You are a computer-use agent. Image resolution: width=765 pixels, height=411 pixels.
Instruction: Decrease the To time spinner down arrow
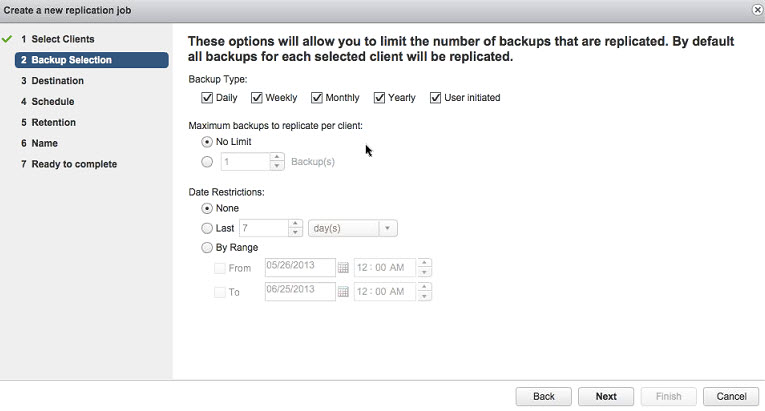pos(424,296)
